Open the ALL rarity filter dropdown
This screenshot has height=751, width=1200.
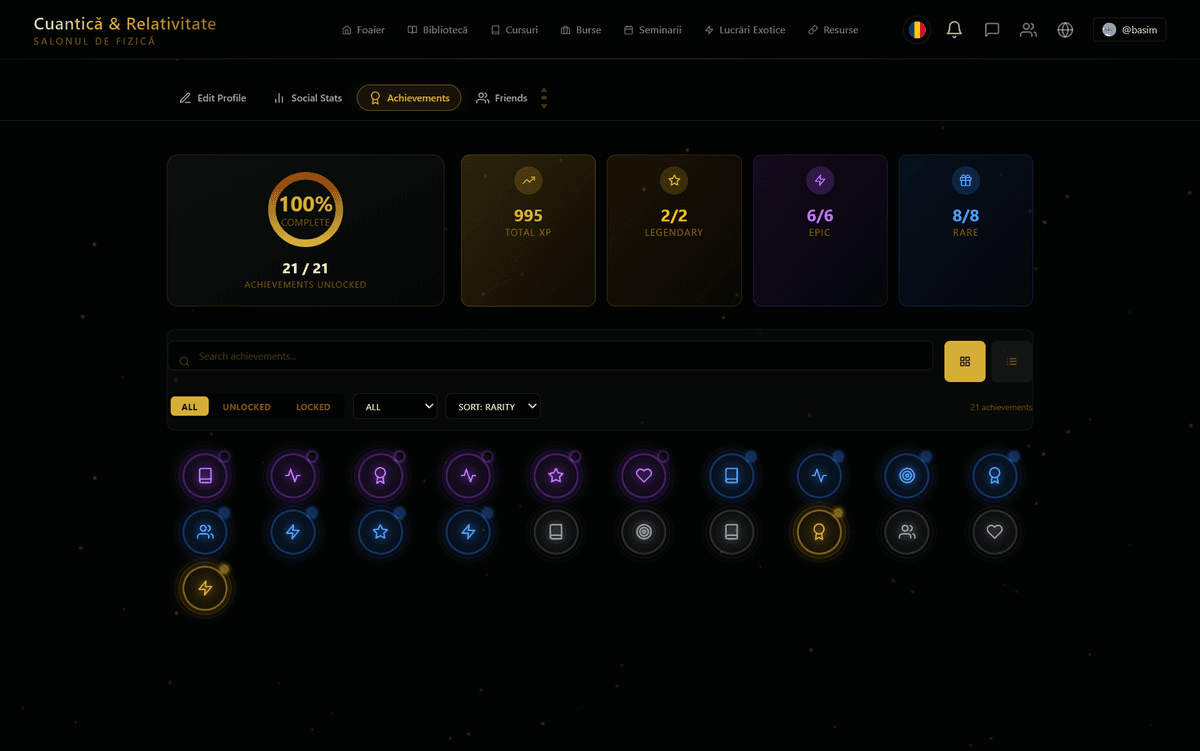coord(395,407)
